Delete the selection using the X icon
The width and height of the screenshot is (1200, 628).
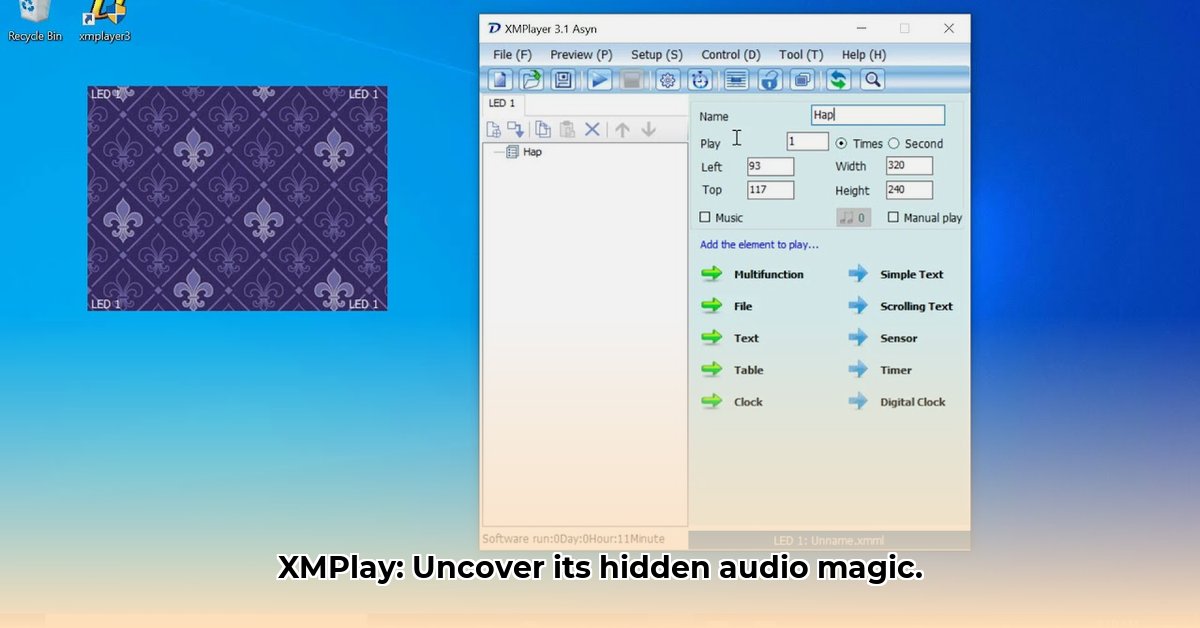592,129
